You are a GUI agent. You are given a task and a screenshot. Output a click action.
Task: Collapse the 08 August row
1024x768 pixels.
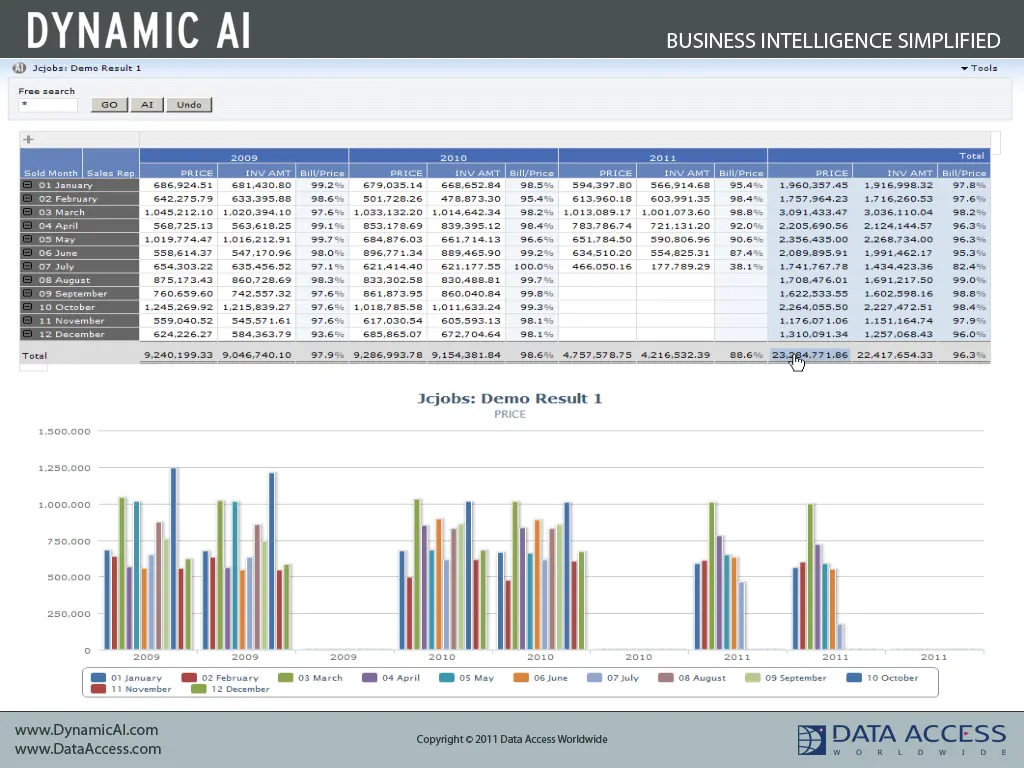coord(27,280)
